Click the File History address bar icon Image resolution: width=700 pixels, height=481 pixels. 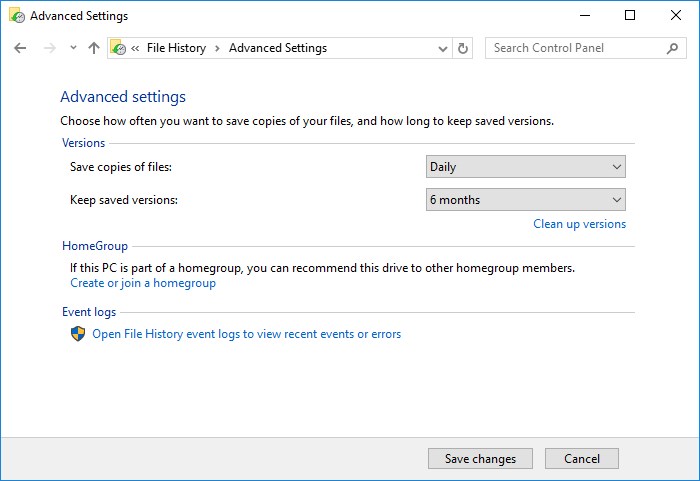[118, 48]
